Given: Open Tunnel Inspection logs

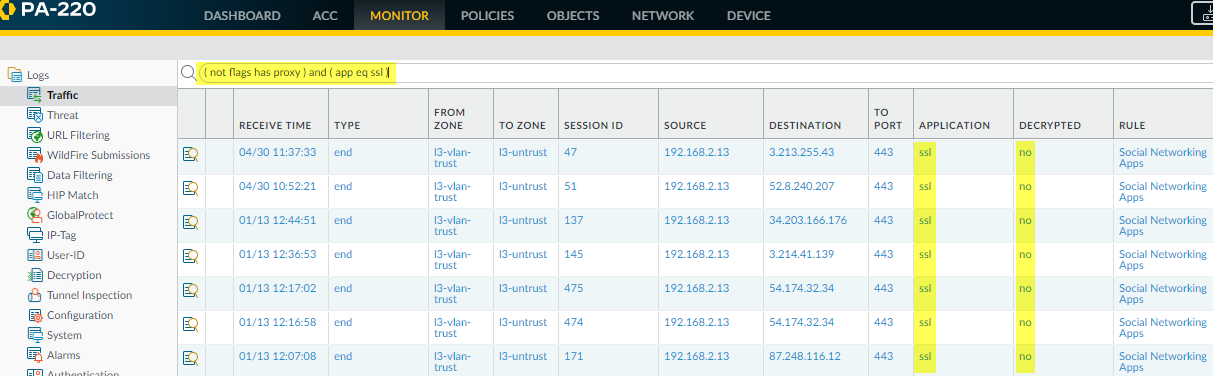Looking at the screenshot, I should click(x=89, y=295).
